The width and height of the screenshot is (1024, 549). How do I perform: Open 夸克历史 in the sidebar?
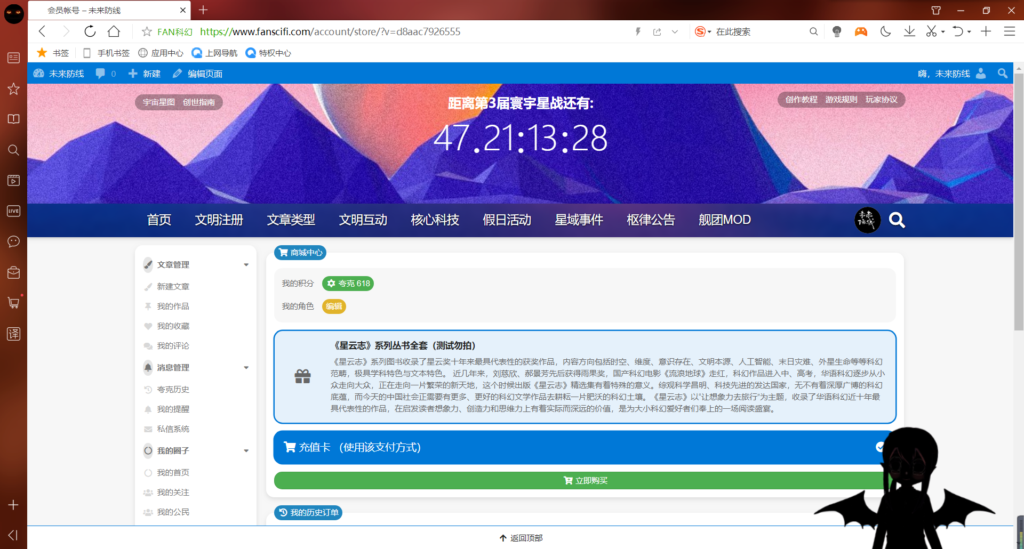coord(172,390)
